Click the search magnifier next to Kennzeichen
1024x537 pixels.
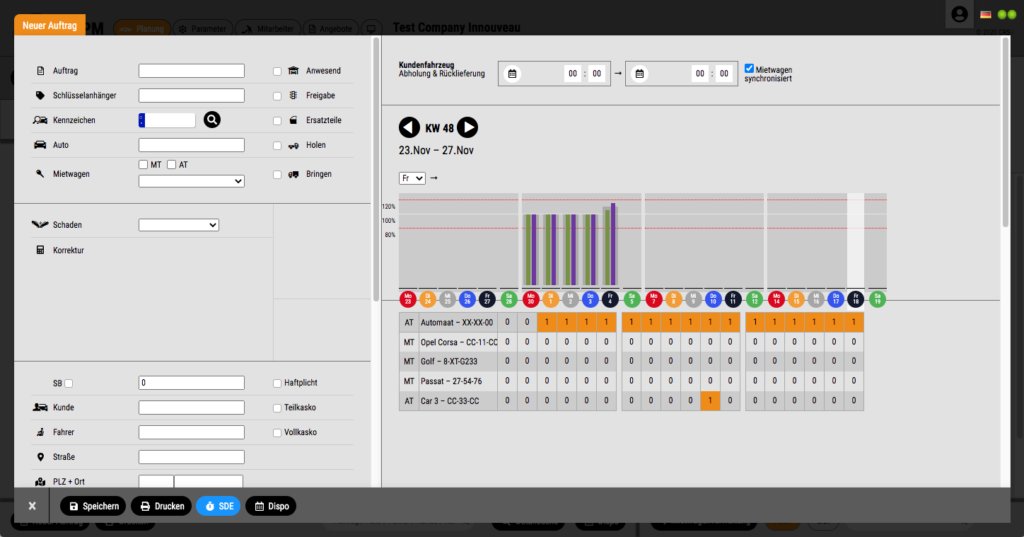[212, 120]
